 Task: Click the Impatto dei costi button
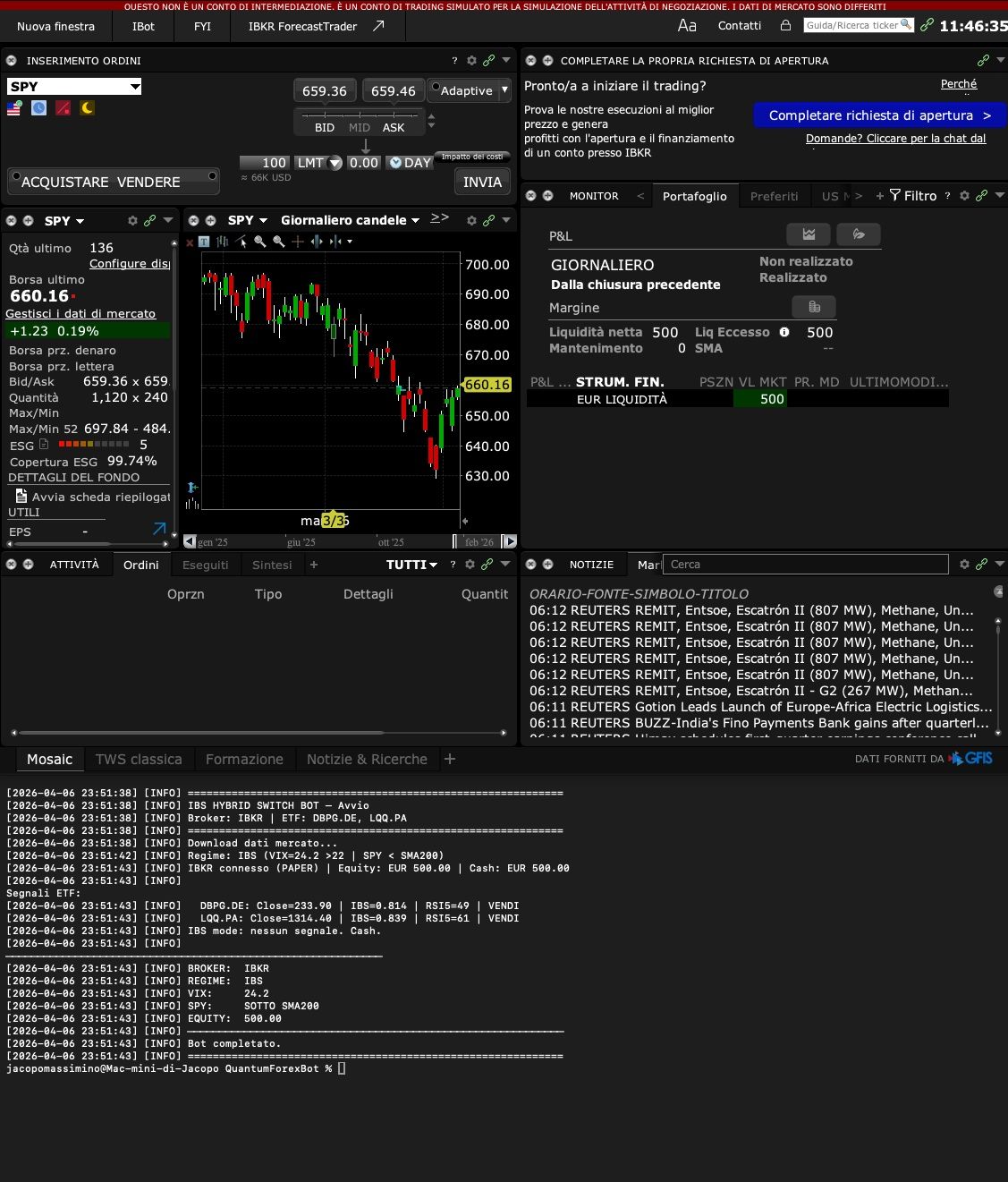click(472, 157)
